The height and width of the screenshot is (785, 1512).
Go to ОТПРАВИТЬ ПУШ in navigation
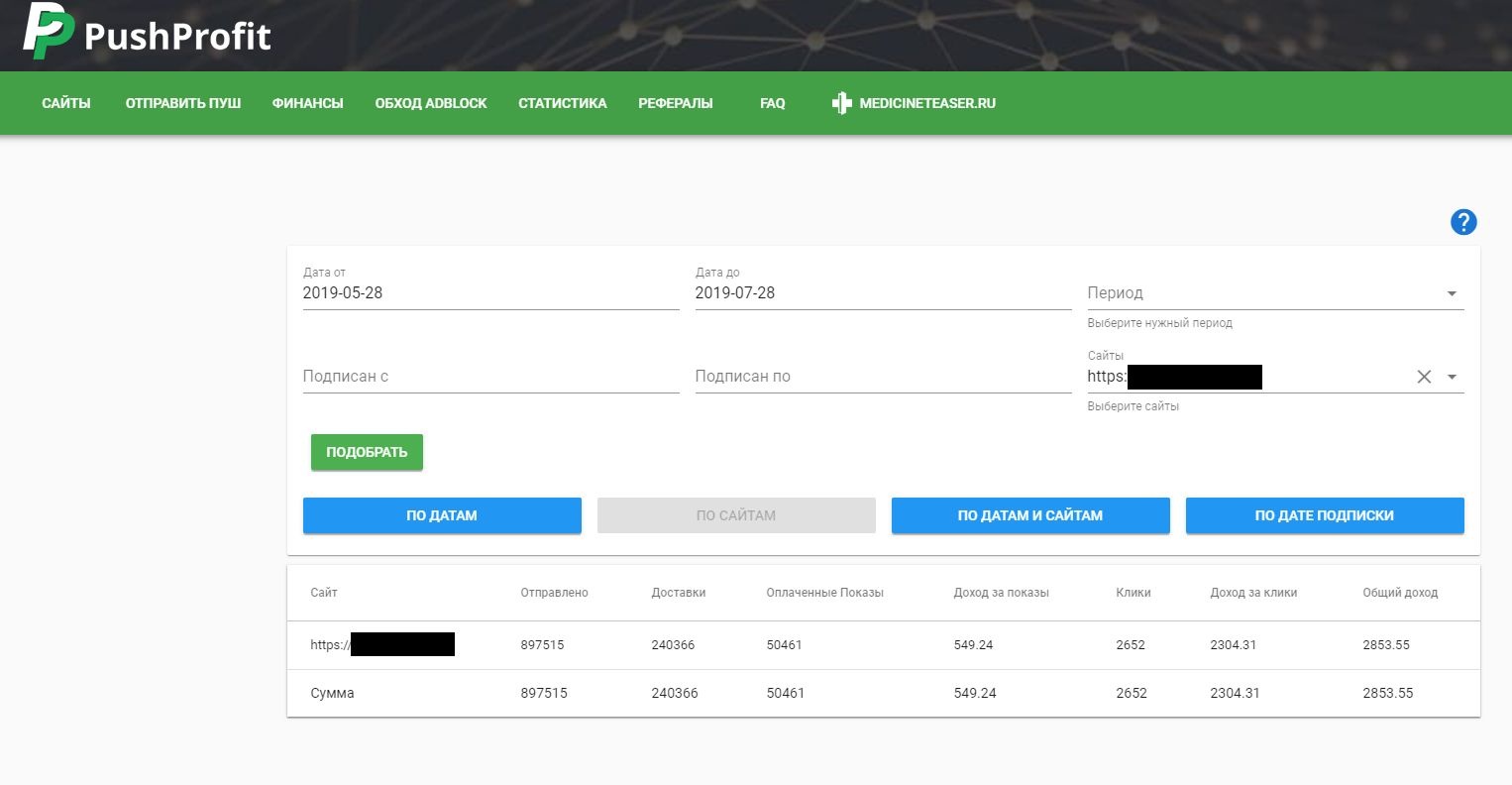click(x=183, y=103)
